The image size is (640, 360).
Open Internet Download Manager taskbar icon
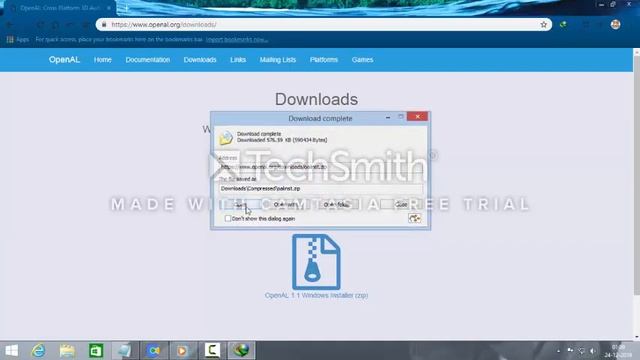[241, 350]
